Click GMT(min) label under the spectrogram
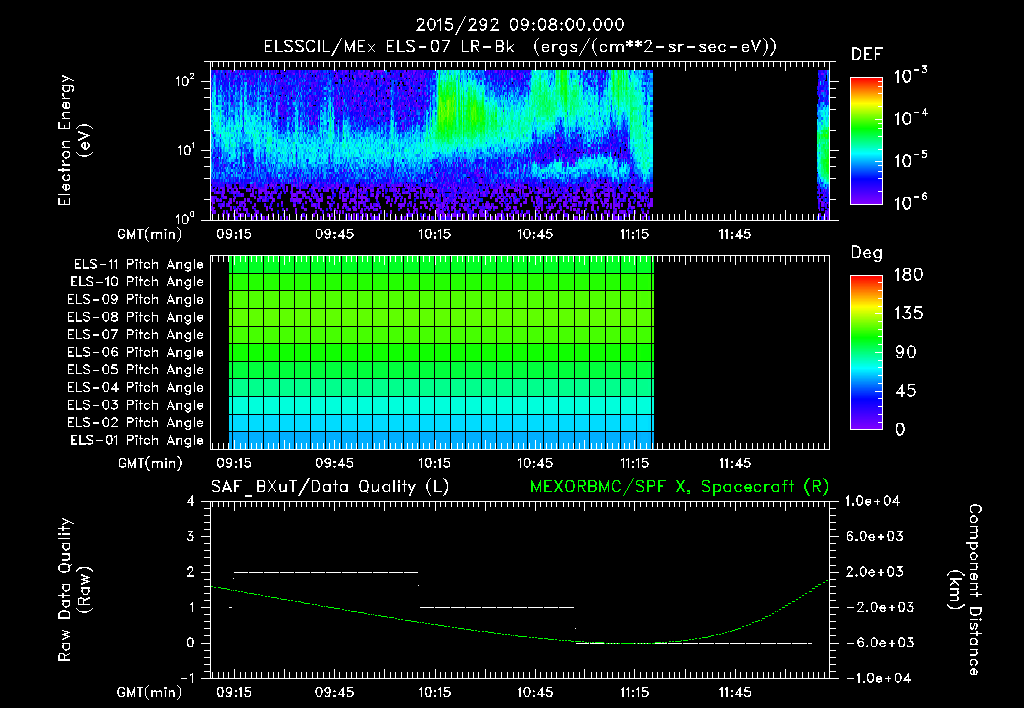 point(150,234)
